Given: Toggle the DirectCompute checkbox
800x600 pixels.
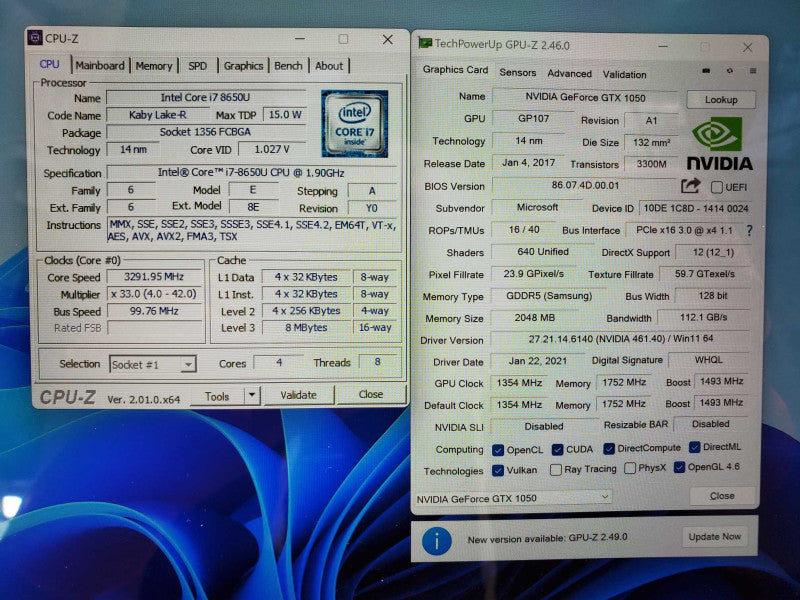Looking at the screenshot, I should [x=609, y=448].
